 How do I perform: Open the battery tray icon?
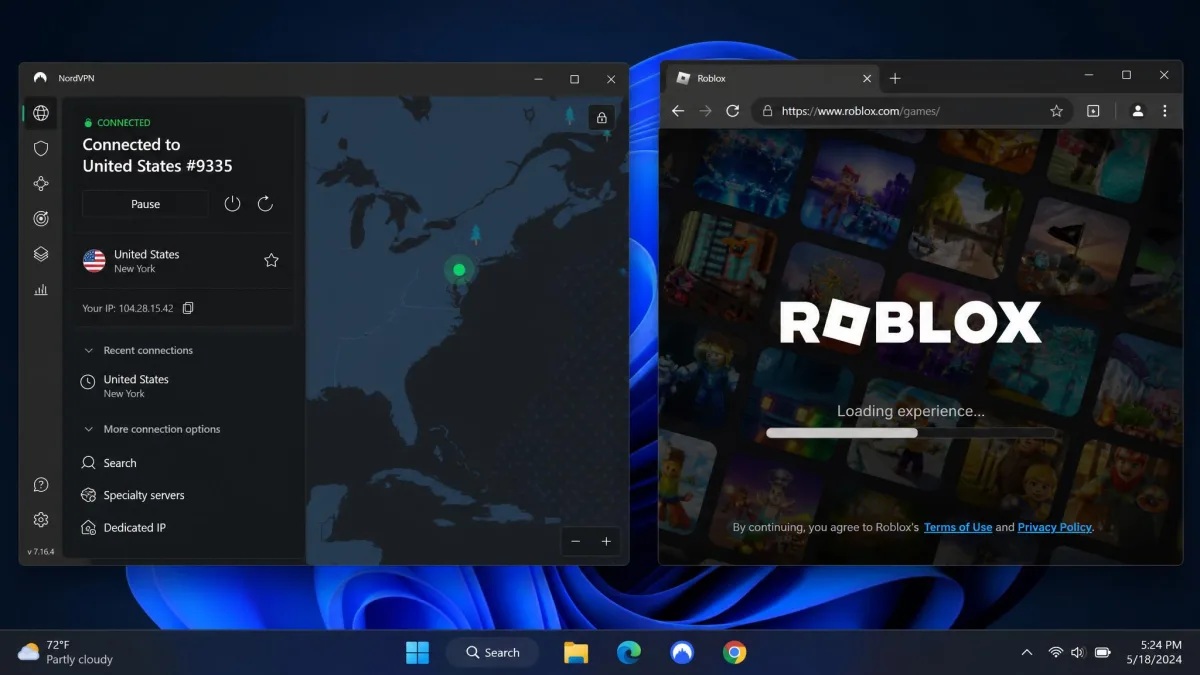tap(1103, 653)
